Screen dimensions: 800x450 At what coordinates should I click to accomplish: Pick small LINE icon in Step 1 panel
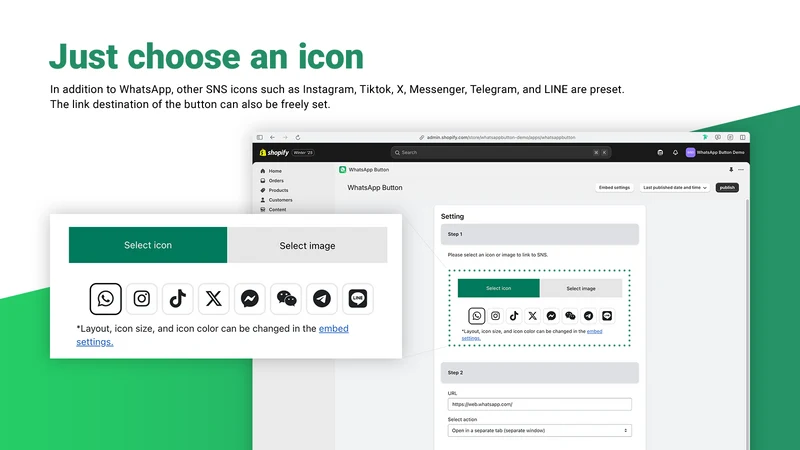(607, 316)
